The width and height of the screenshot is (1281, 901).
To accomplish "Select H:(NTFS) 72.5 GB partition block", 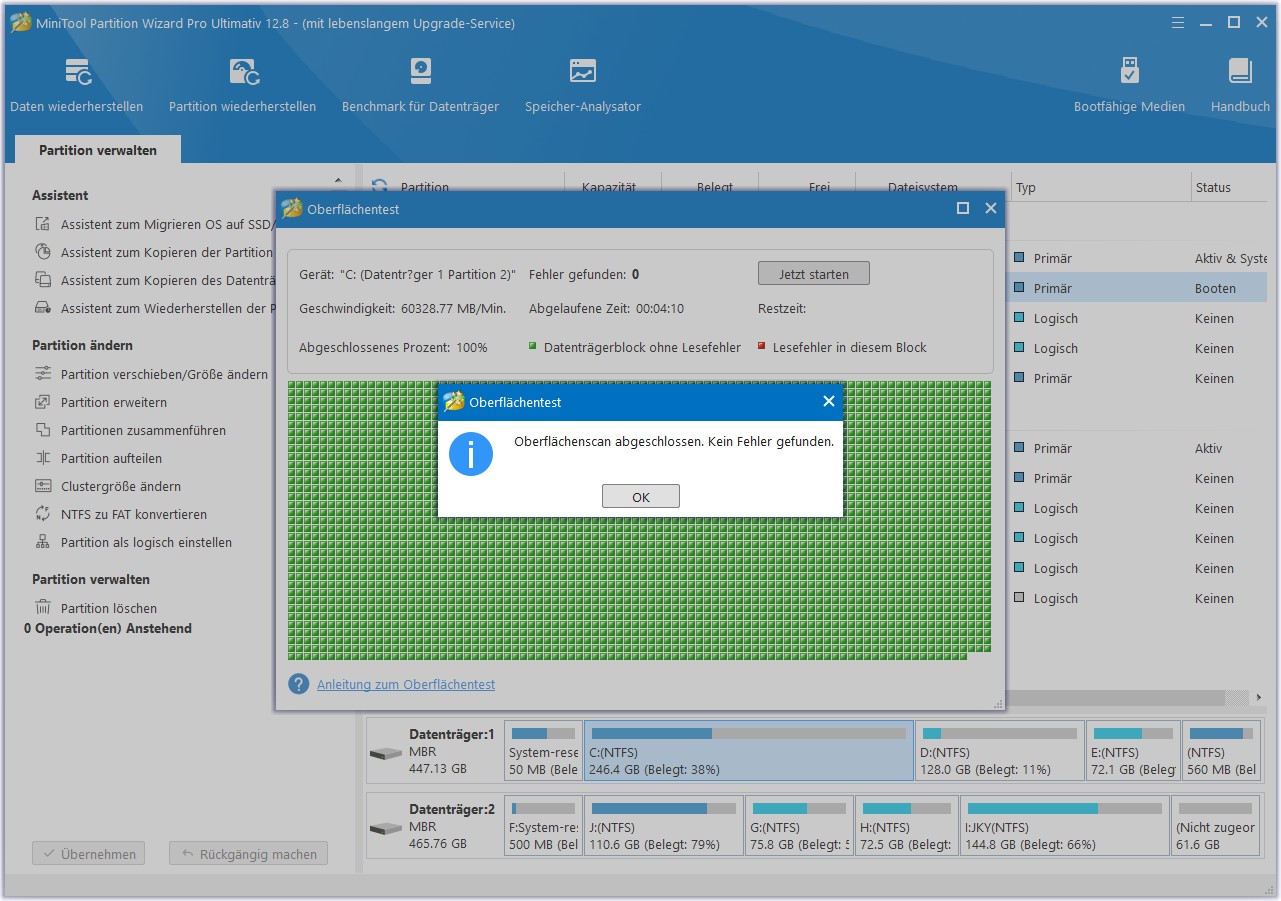I will 907,827.
